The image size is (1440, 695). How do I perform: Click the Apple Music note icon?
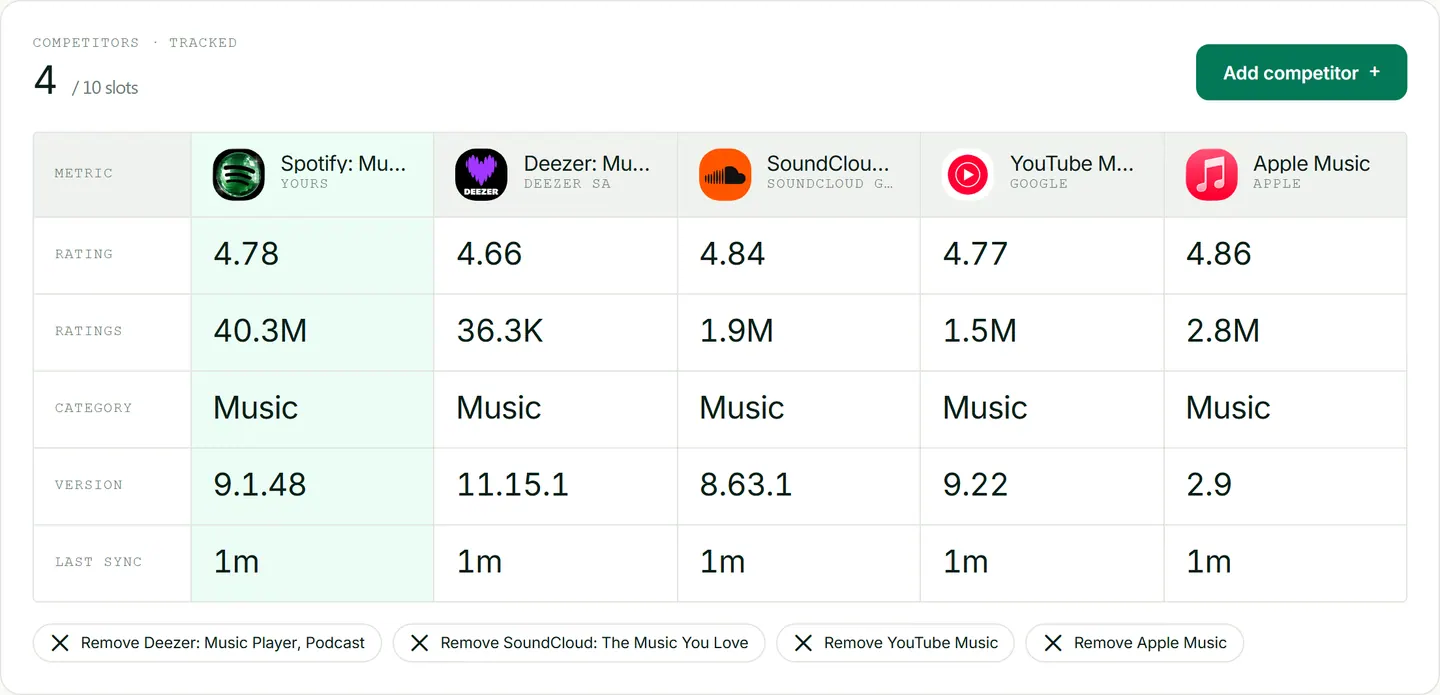1211,174
